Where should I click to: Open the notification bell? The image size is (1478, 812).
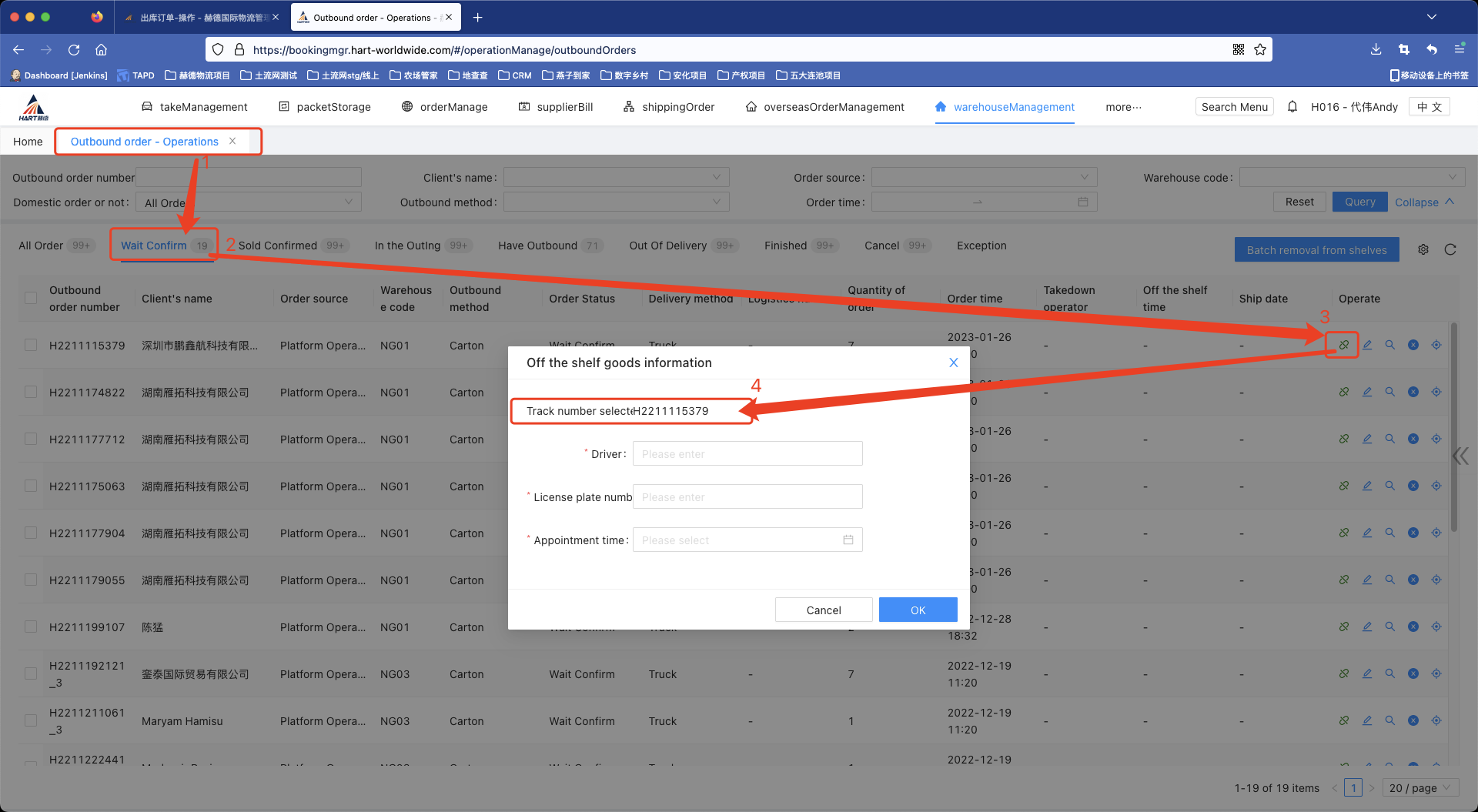(x=1292, y=107)
